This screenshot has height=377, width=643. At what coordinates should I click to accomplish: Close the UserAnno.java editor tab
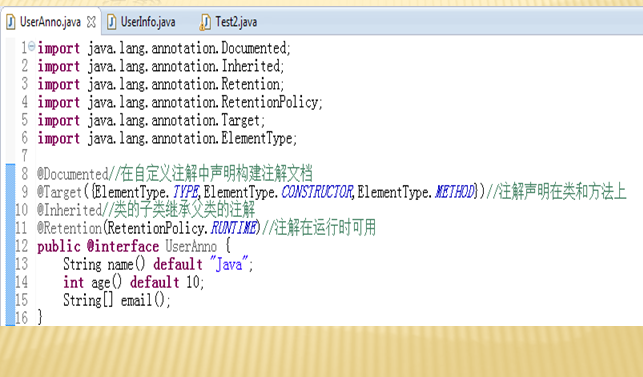pos(91,22)
